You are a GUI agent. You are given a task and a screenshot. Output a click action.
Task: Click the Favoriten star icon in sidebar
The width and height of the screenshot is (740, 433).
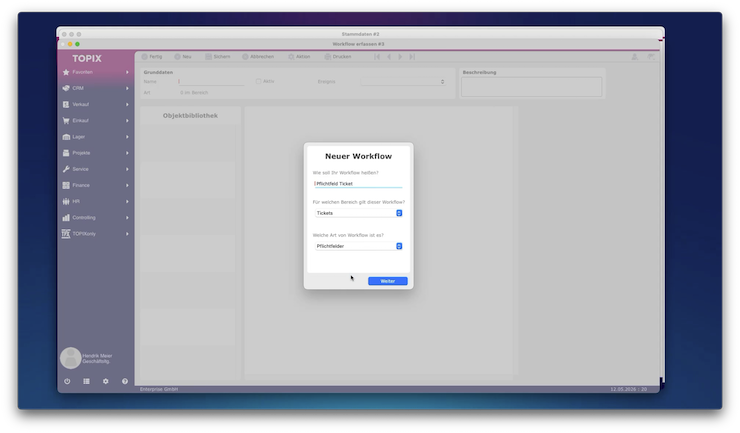[x=66, y=72]
